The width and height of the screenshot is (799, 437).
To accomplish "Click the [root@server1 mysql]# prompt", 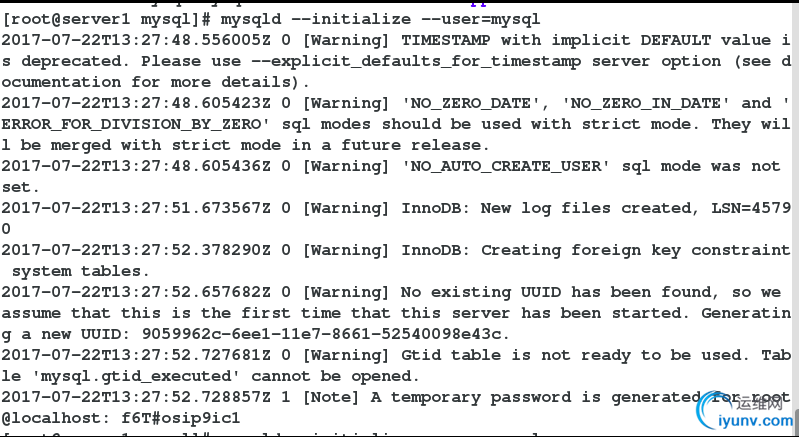I will (106, 19).
